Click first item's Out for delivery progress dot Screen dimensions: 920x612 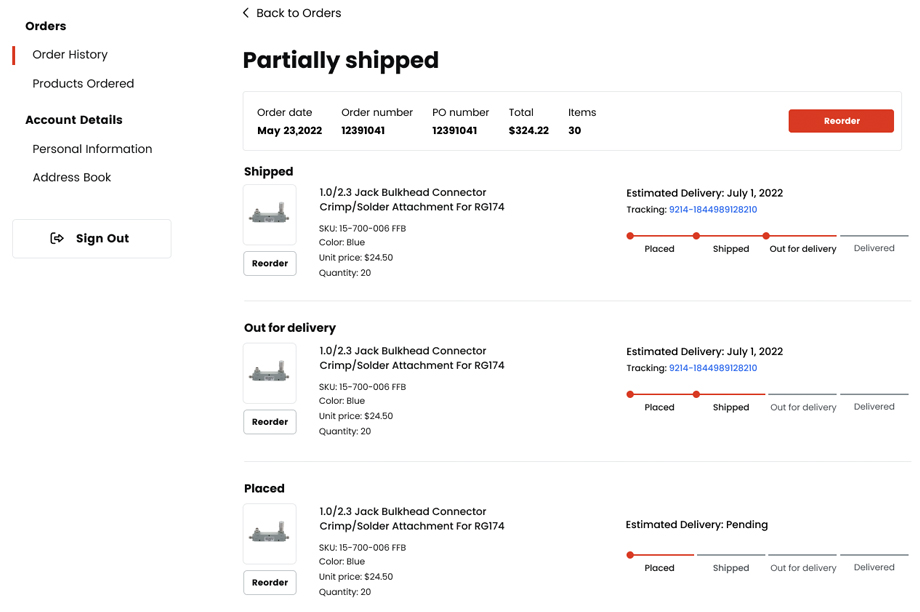[766, 236]
